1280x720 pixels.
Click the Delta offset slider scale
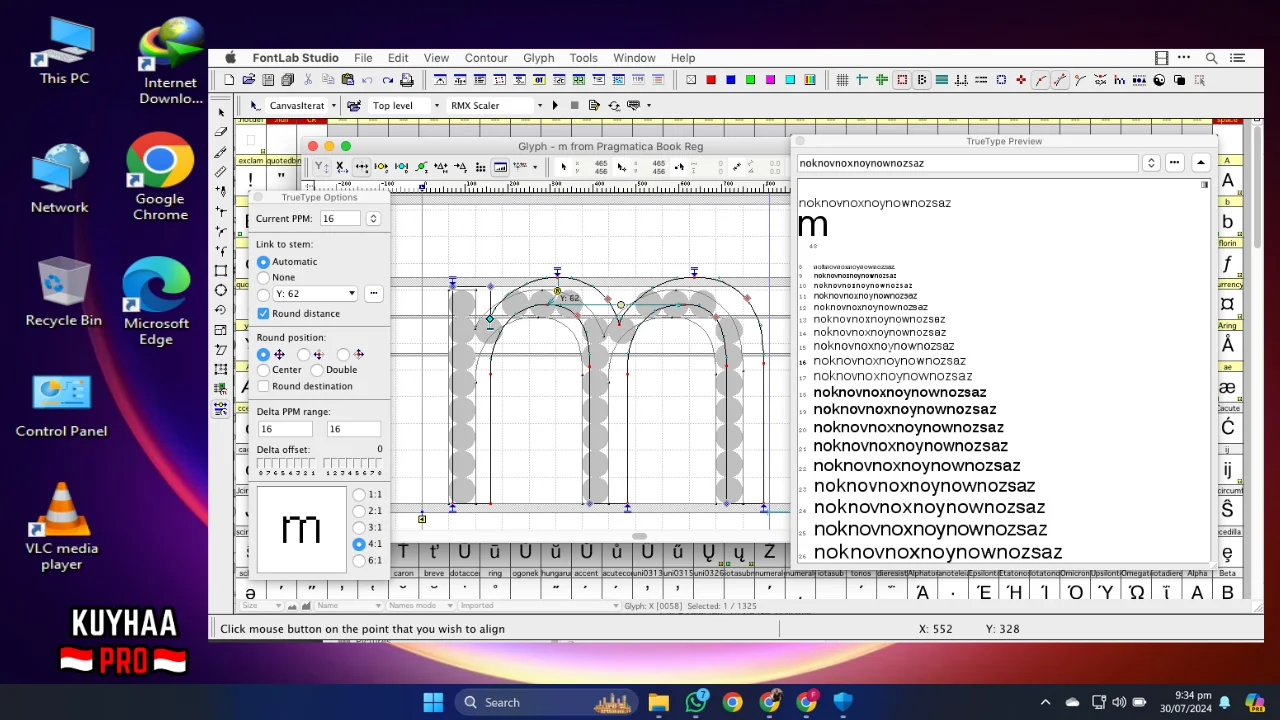(x=319, y=467)
